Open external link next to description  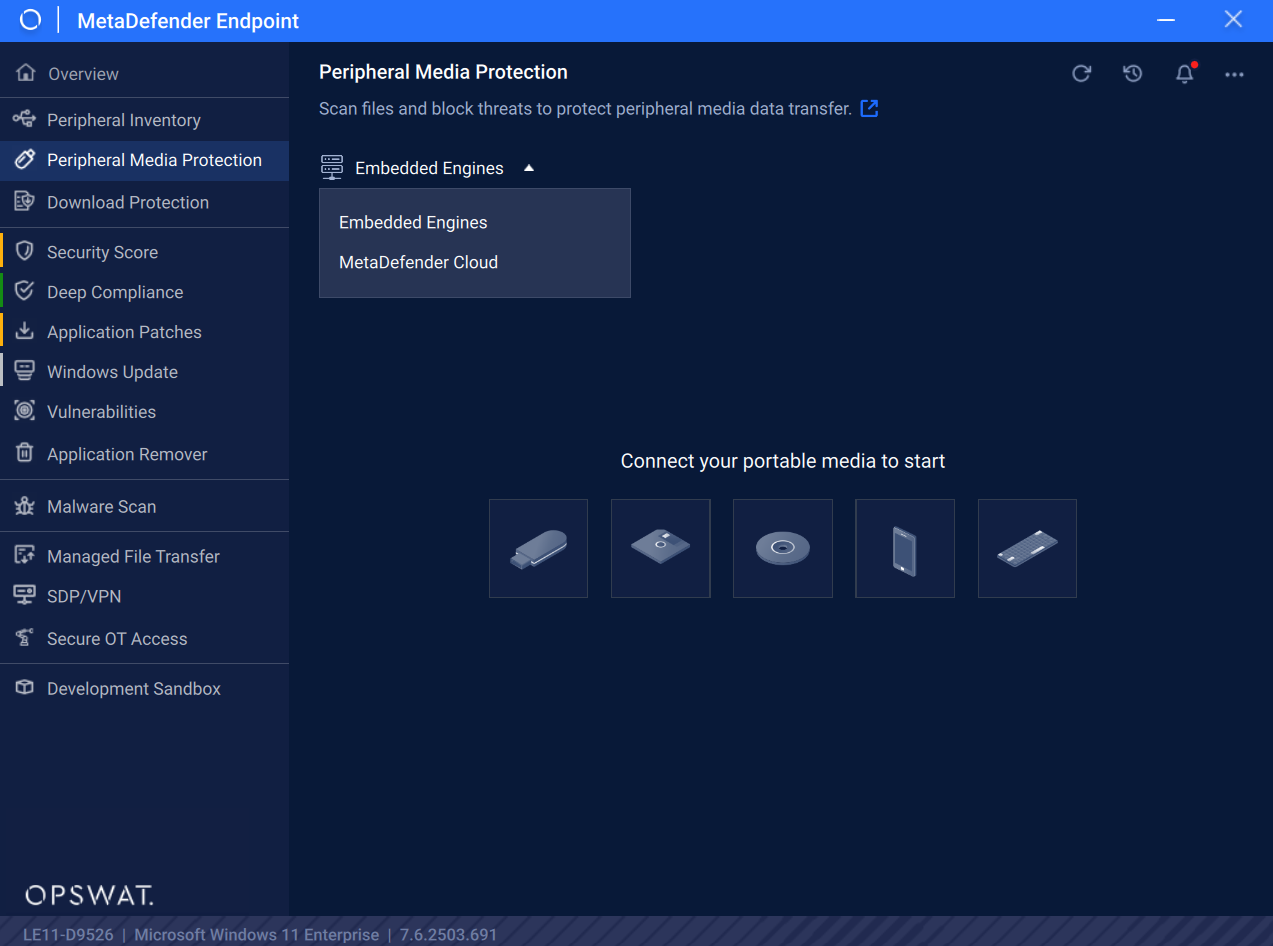tap(870, 108)
